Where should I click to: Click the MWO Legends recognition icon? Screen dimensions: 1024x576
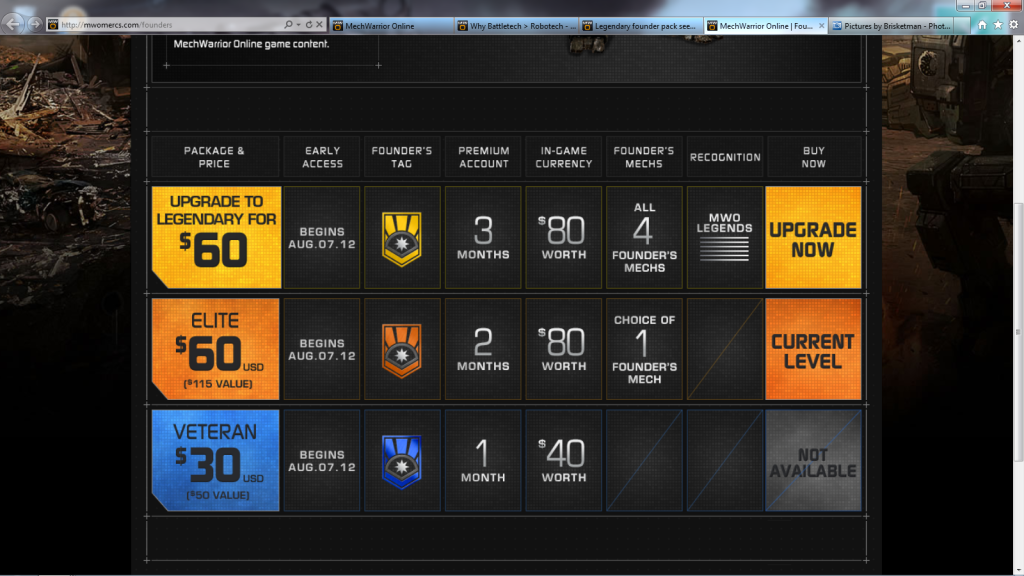coord(724,238)
